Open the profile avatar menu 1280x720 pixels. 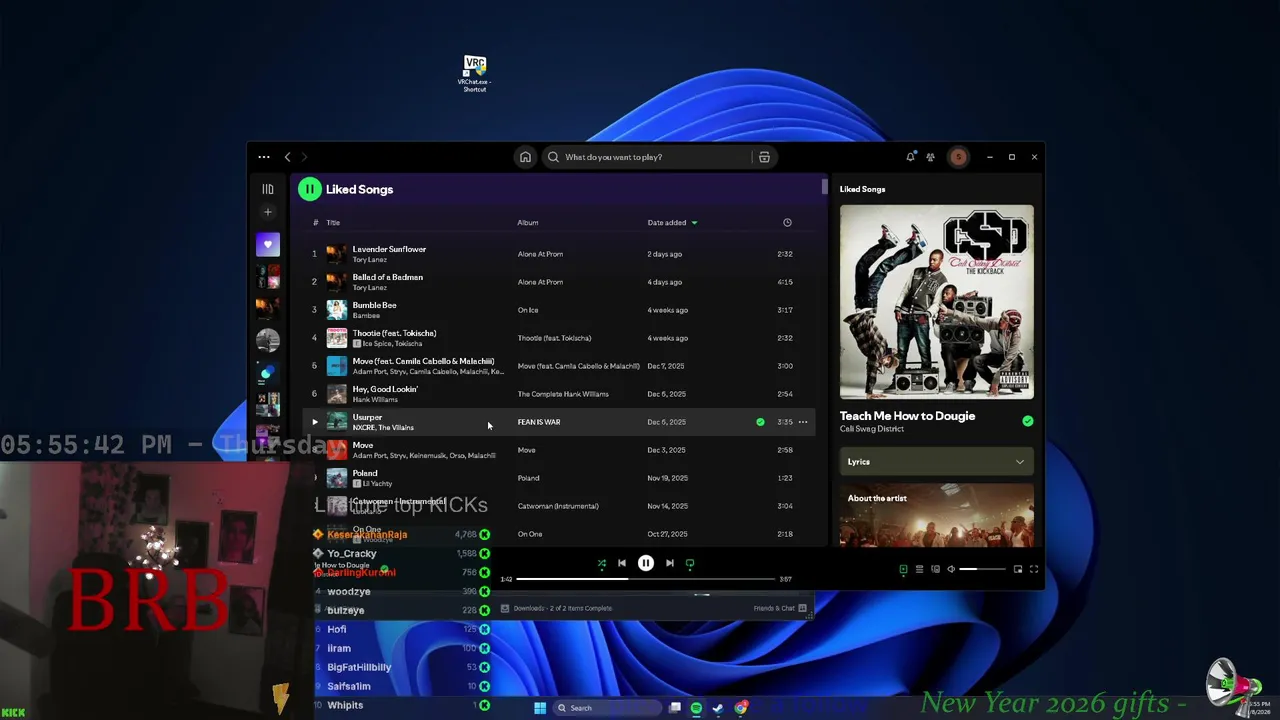958,157
